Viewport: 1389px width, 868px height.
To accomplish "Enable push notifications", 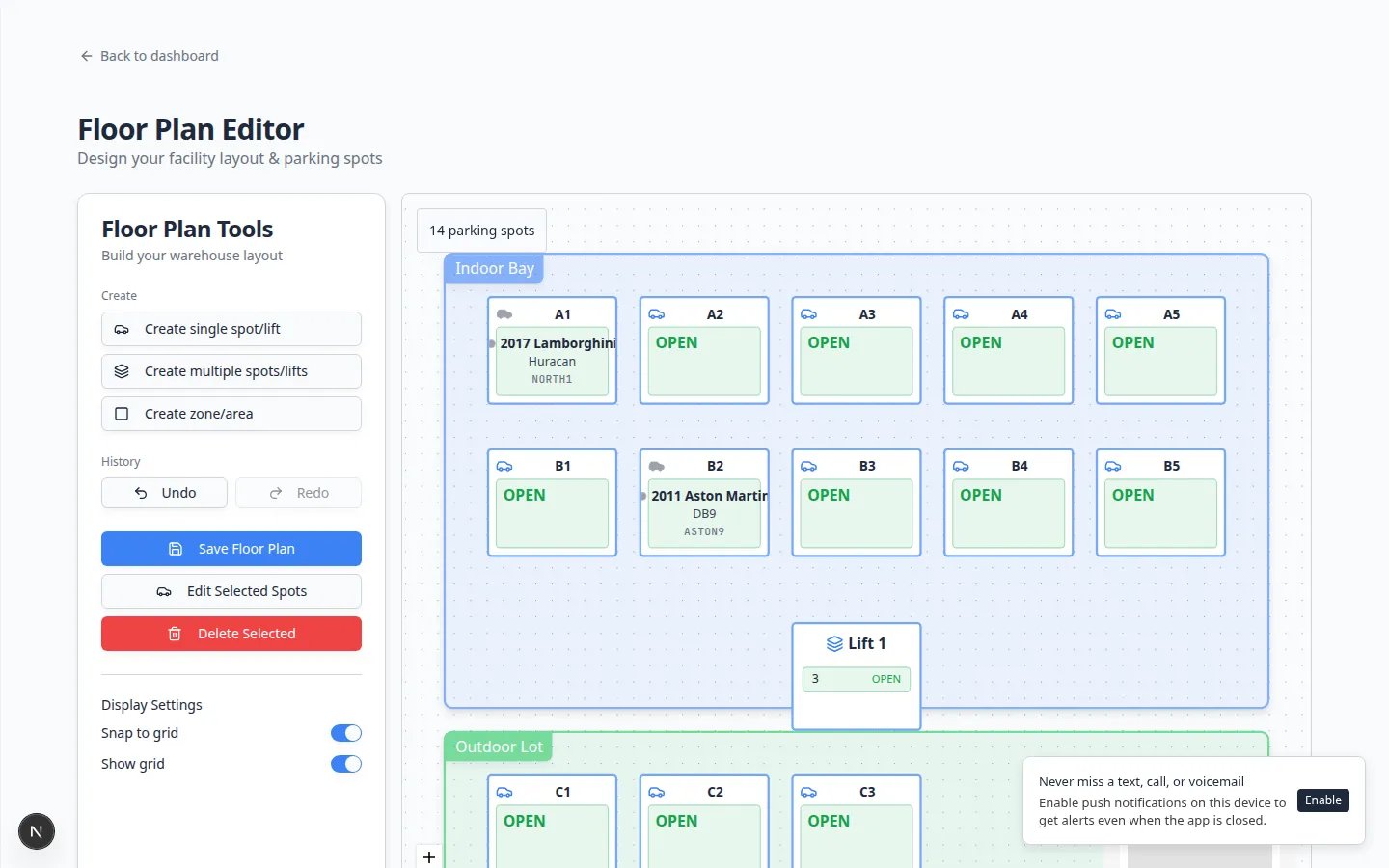I will (1323, 800).
